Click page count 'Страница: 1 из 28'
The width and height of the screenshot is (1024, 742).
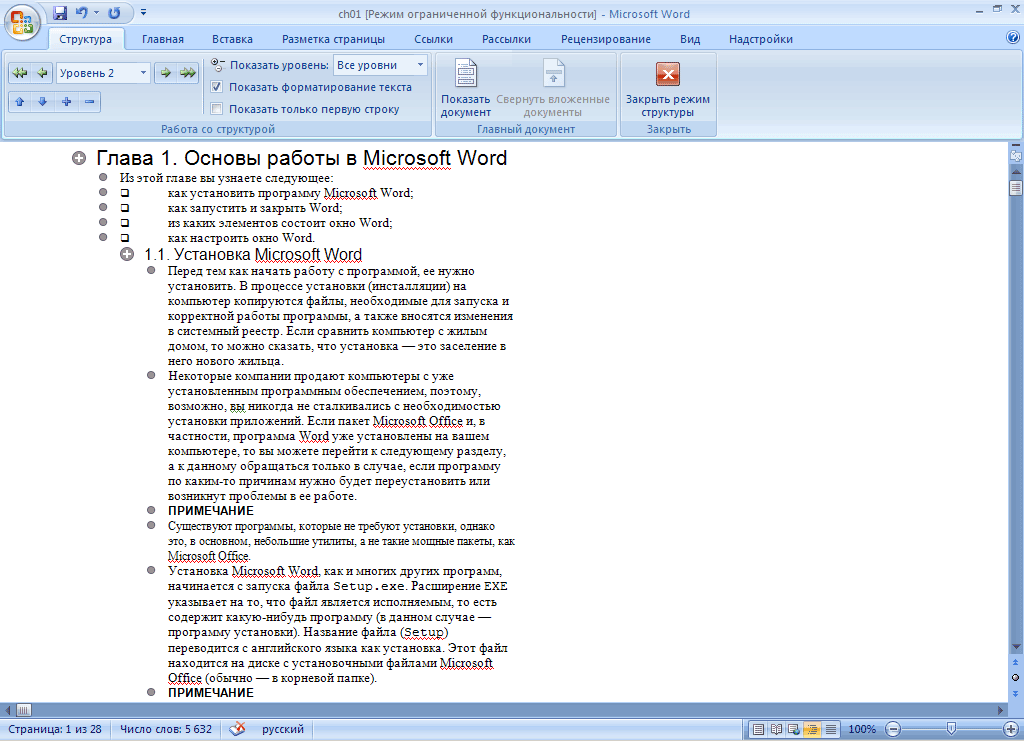[55, 729]
